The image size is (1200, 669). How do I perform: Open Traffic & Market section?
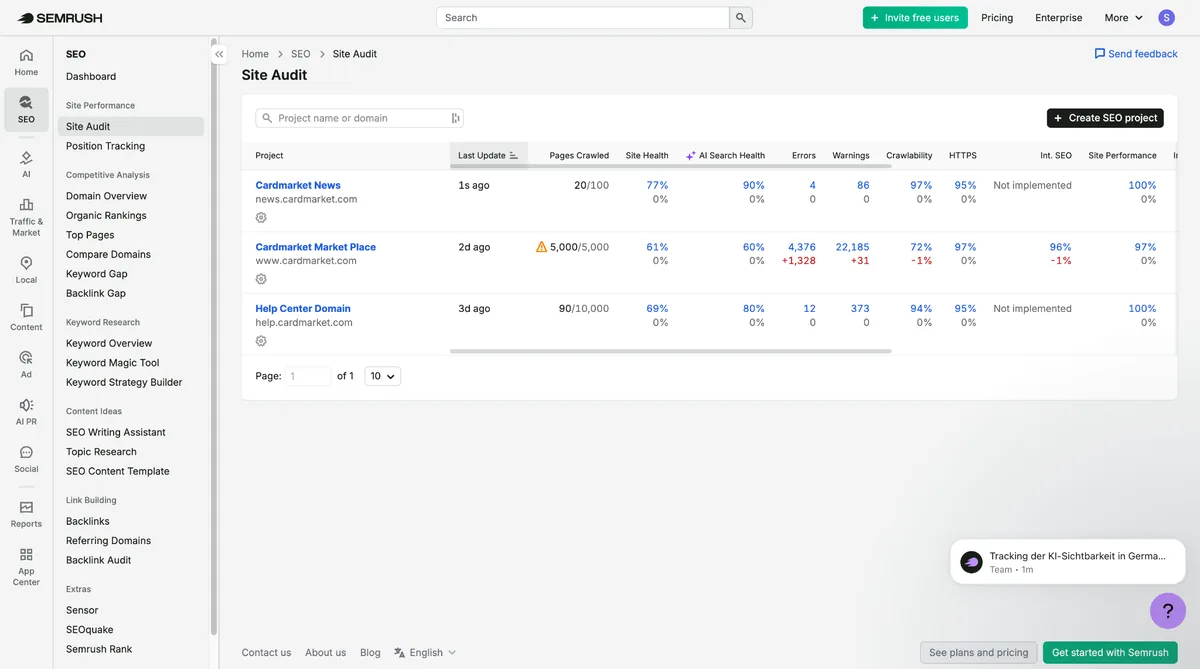[x=26, y=218]
